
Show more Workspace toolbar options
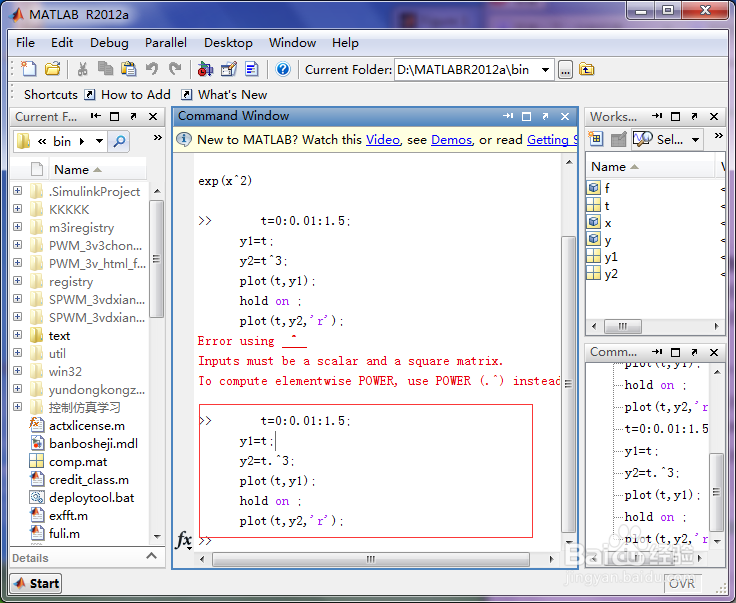(x=718, y=136)
